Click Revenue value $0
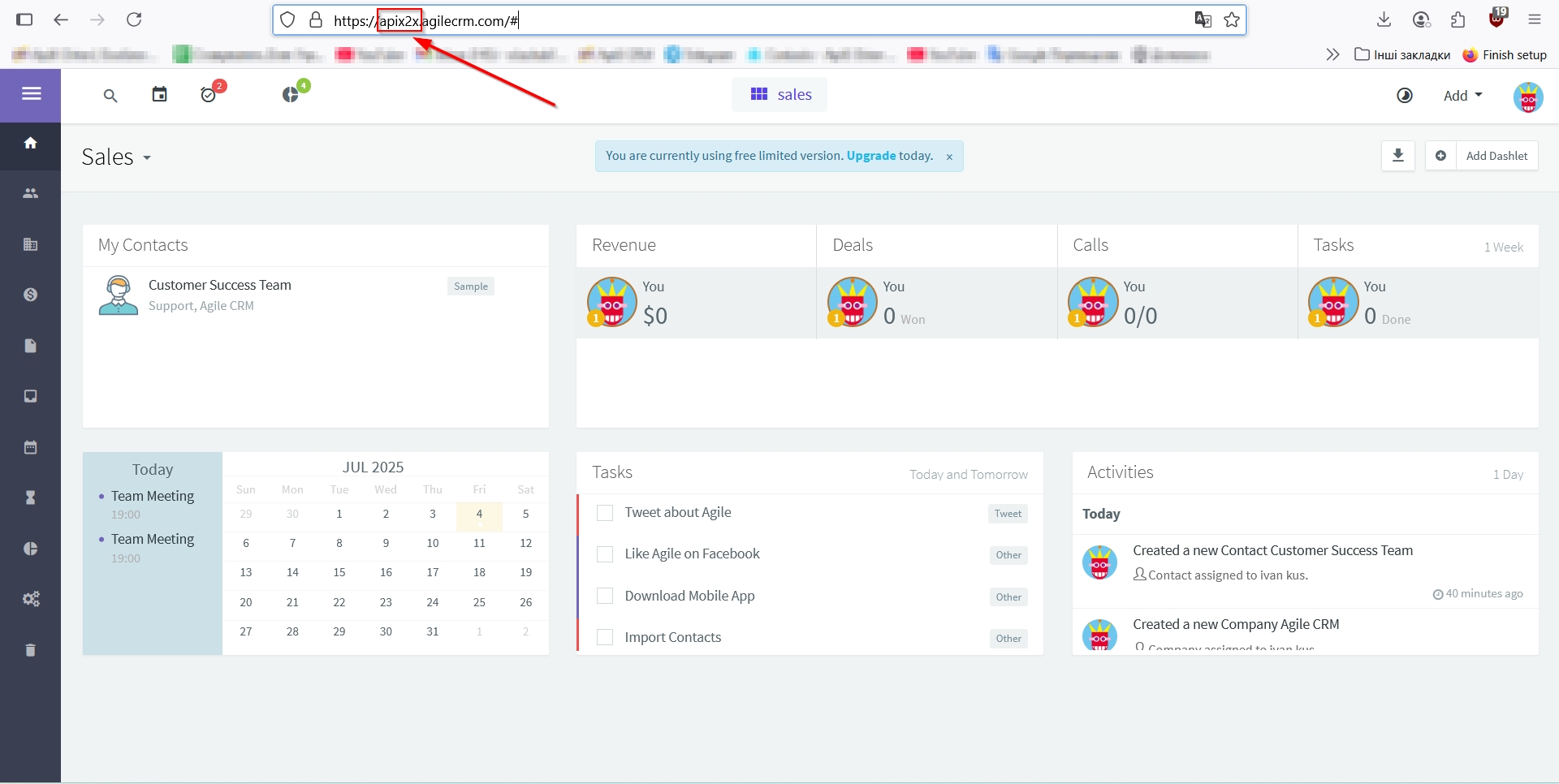Image resolution: width=1559 pixels, height=784 pixels. point(655,316)
